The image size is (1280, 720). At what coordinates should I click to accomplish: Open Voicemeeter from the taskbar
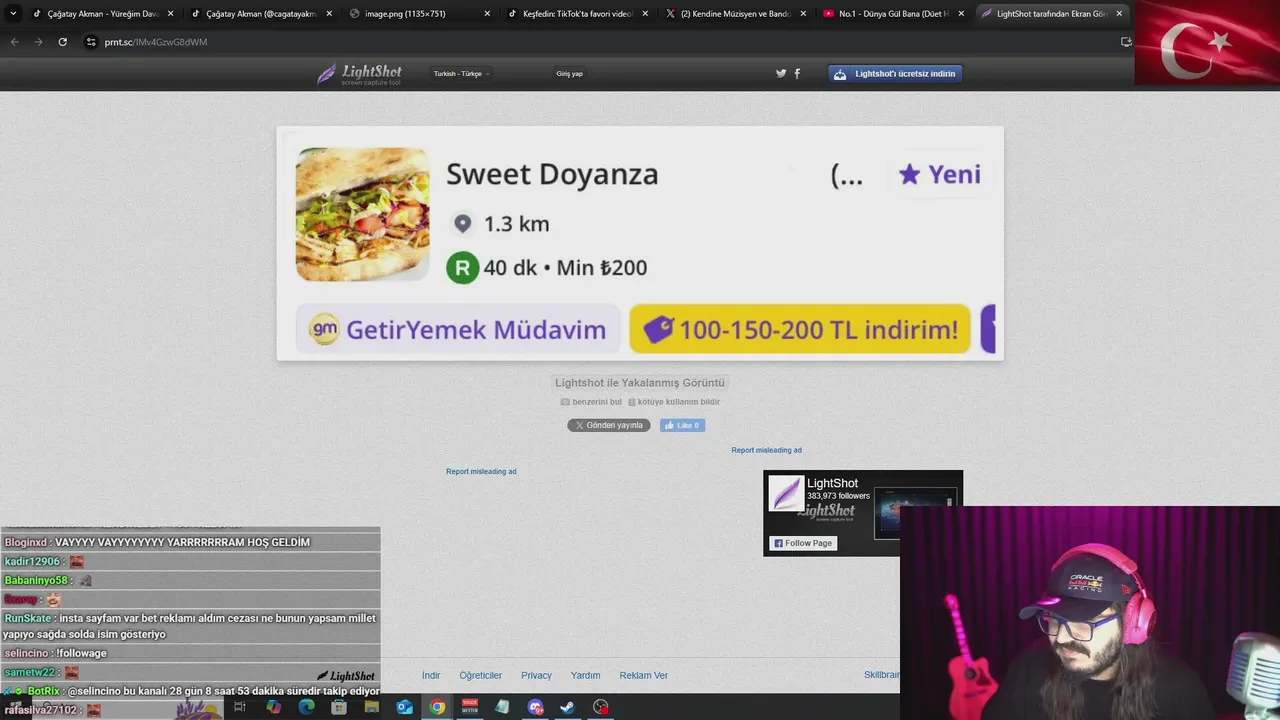470,707
